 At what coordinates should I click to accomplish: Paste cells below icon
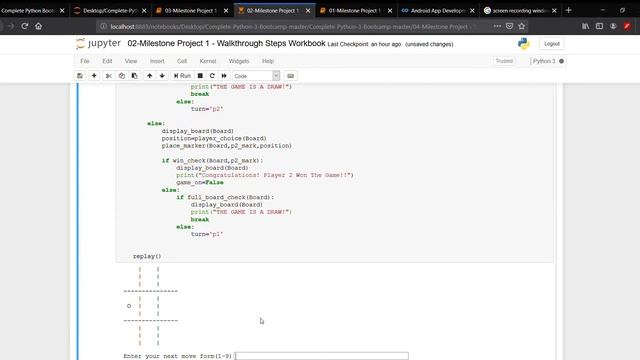click(x=134, y=76)
